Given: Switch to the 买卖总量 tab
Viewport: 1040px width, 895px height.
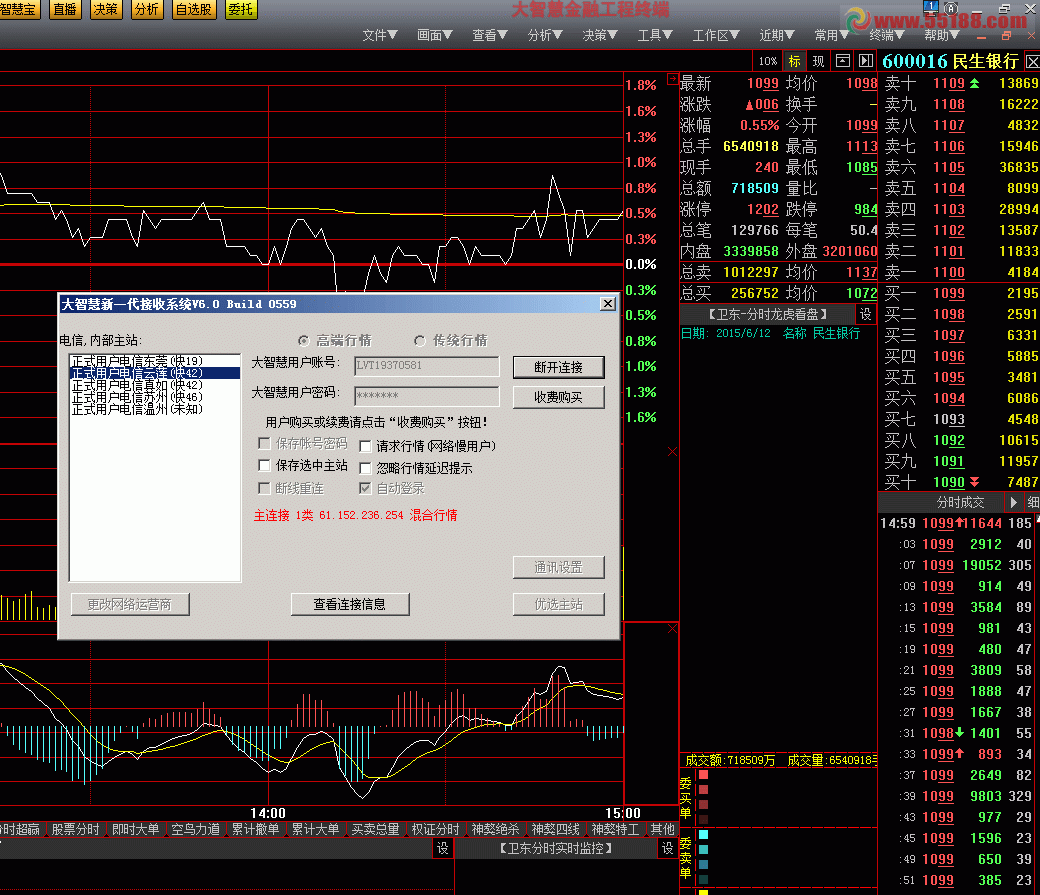Looking at the screenshot, I should coord(375,829).
